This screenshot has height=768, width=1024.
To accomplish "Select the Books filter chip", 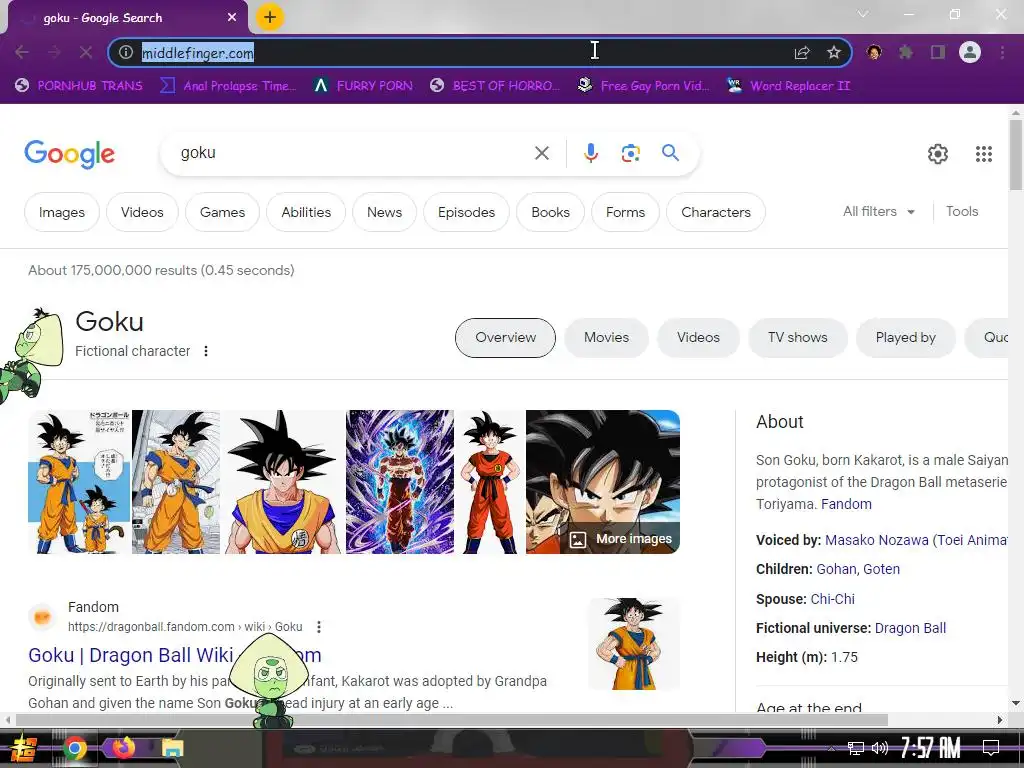I will pos(550,212).
